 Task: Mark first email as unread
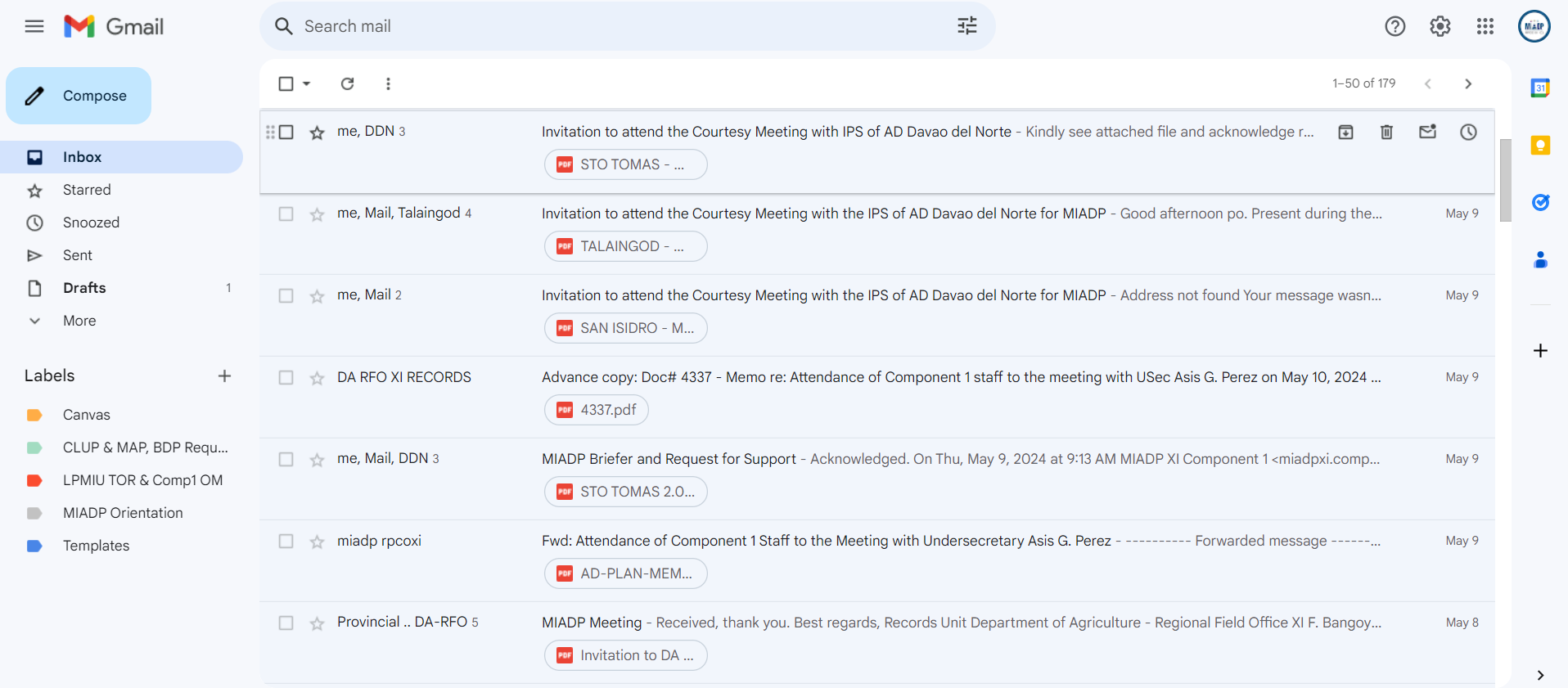point(1427,132)
